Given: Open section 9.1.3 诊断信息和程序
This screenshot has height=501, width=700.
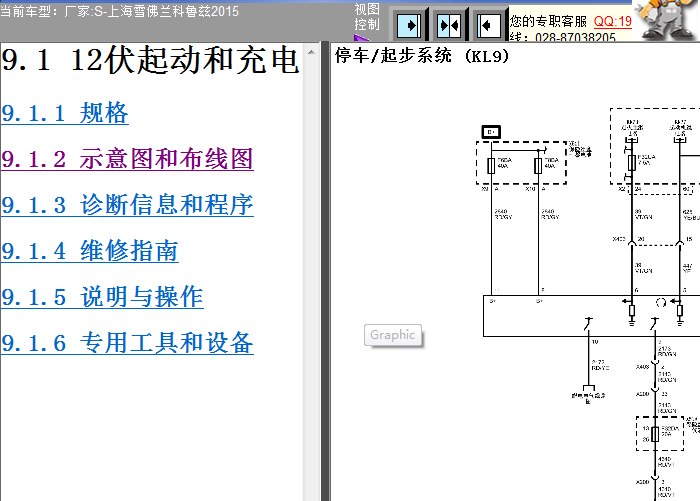Looking at the screenshot, I should [127, 205].
